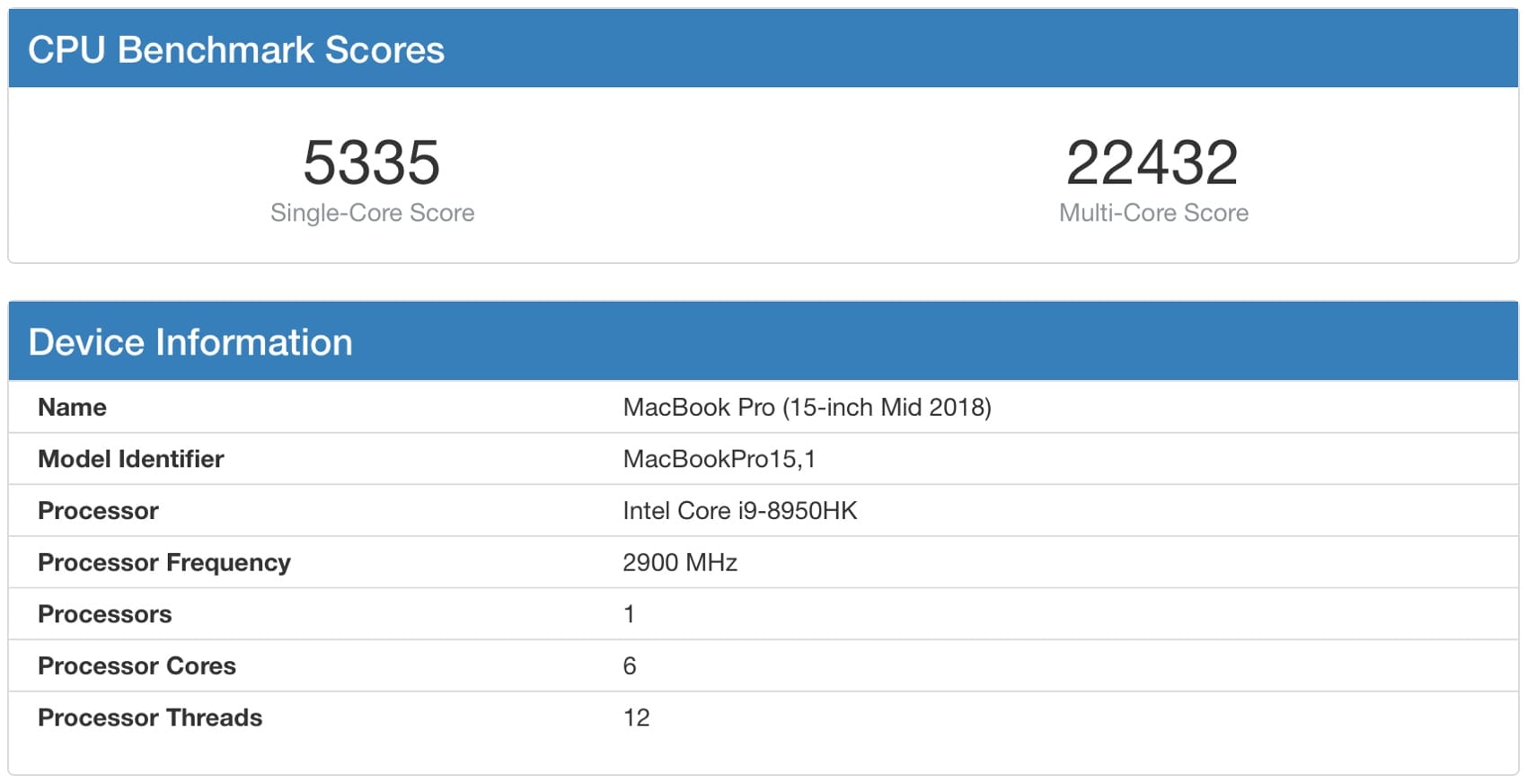Select the Processors row label
The height and width of the screenshot is (784, 1527).
tap(104, 614)
